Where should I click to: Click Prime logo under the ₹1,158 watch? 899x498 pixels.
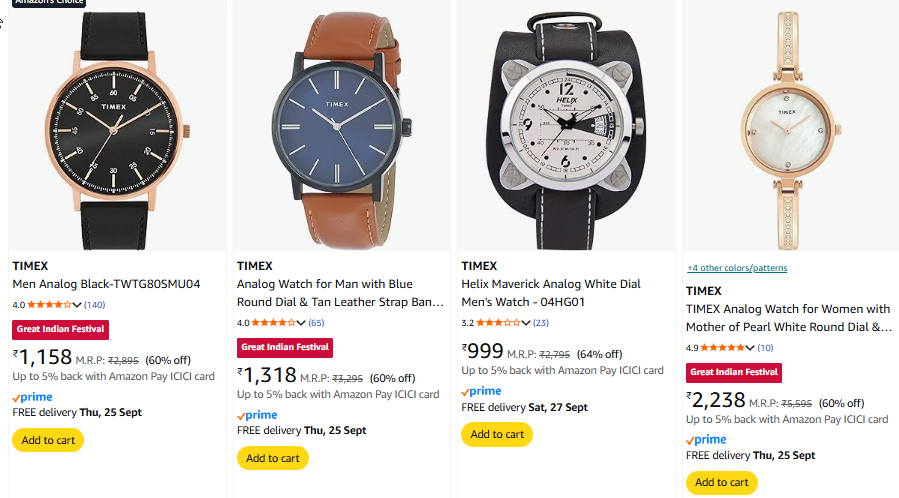(x=32, y=397)
